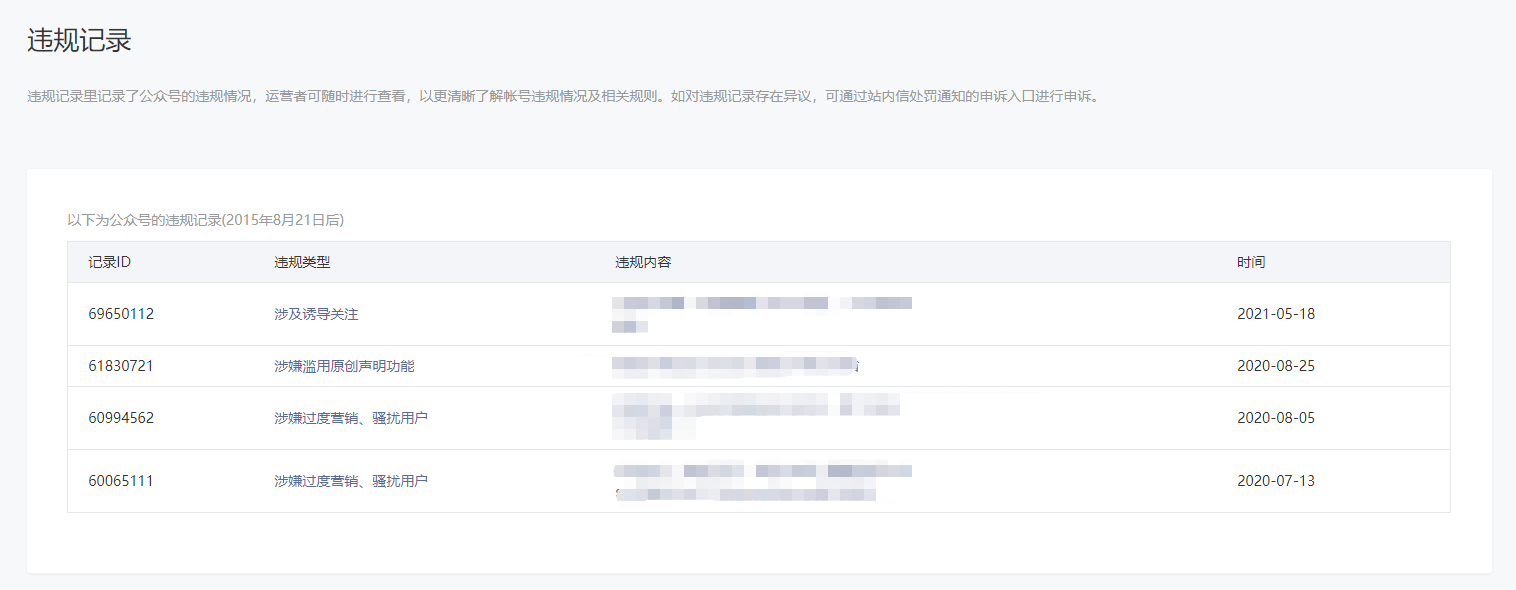1516x590 pixels.
Task: Click the description paragraph under the 违规记录 heading
Action: (563, 97)
